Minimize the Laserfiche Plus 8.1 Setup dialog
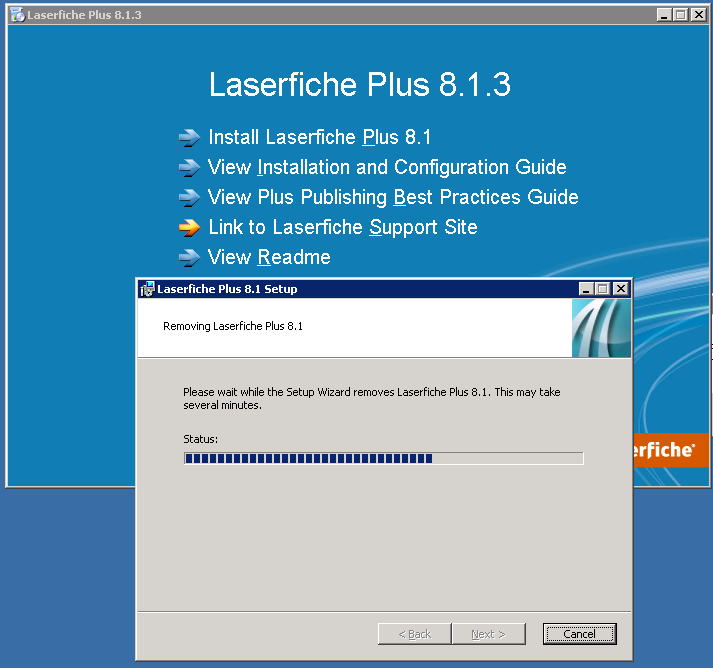713x668 pixels. (586, 289)
